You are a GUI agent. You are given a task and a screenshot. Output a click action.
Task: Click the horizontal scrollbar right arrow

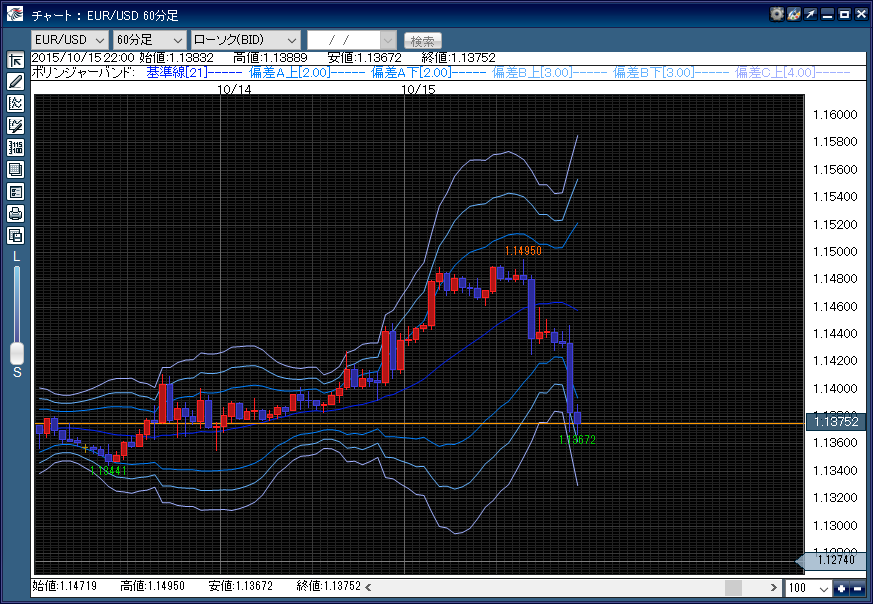click(773, 587)
